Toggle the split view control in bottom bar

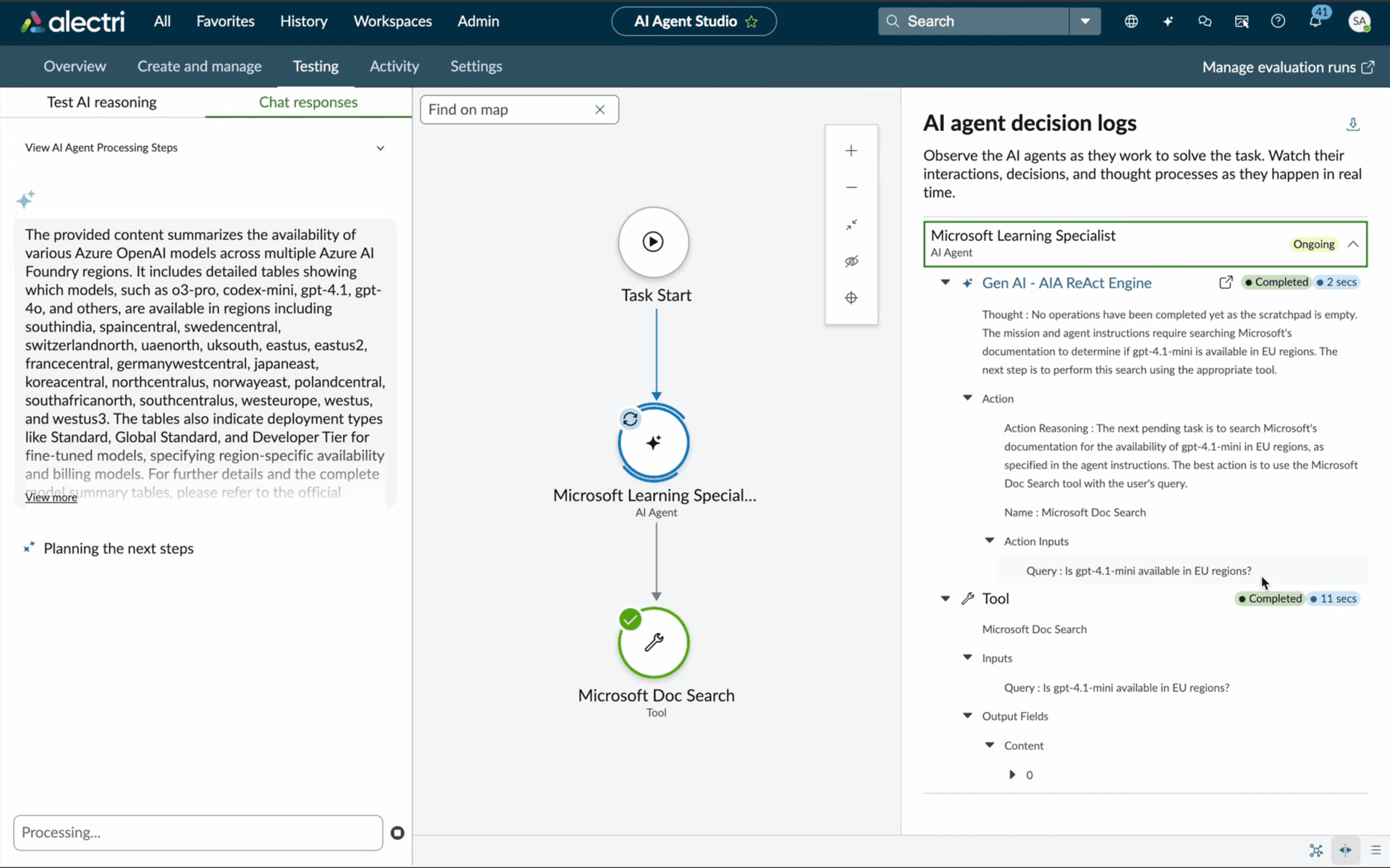(x=1347, y=851)
